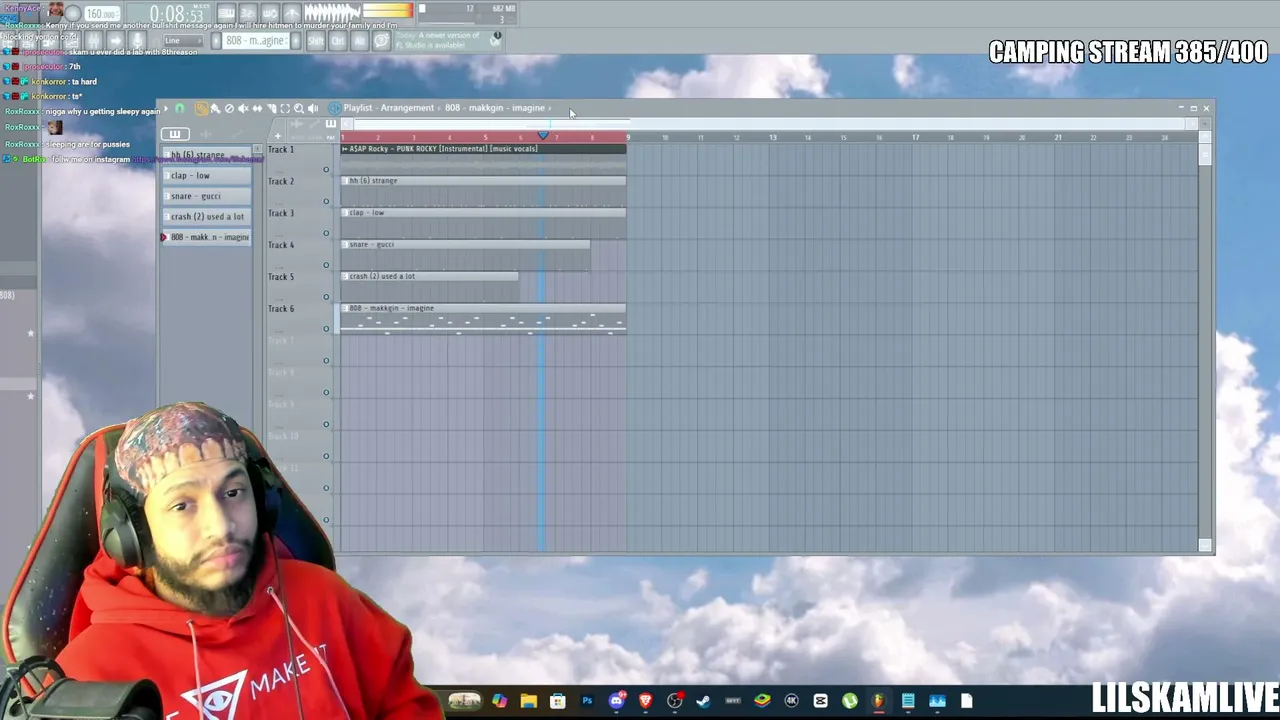This screenshot has width=1280, height=720.
Task: Select the Track 4 header label
Action: [x=281, y=245]
